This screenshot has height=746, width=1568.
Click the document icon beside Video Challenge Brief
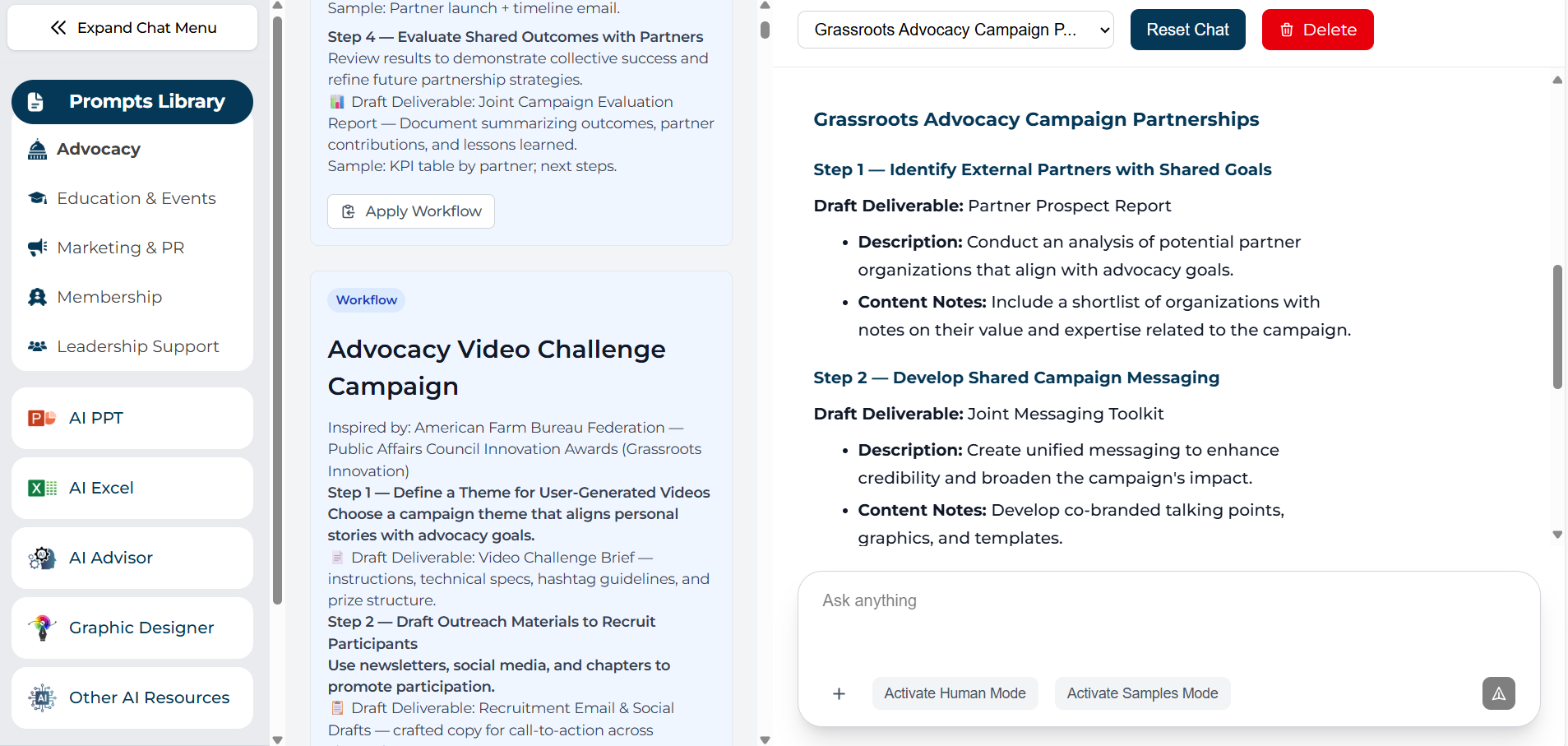click(x=337, y=558)
